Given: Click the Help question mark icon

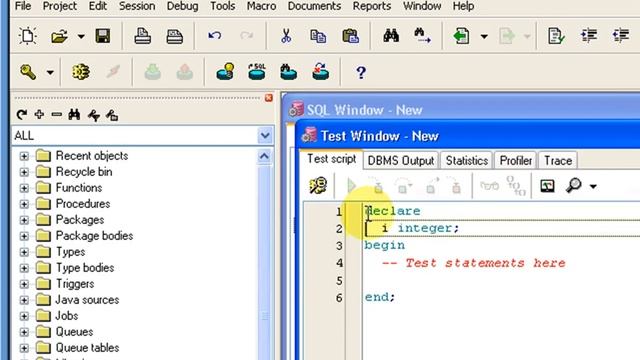Looking at the screenshot, I should pyautogui.click(x=361, y=73).
